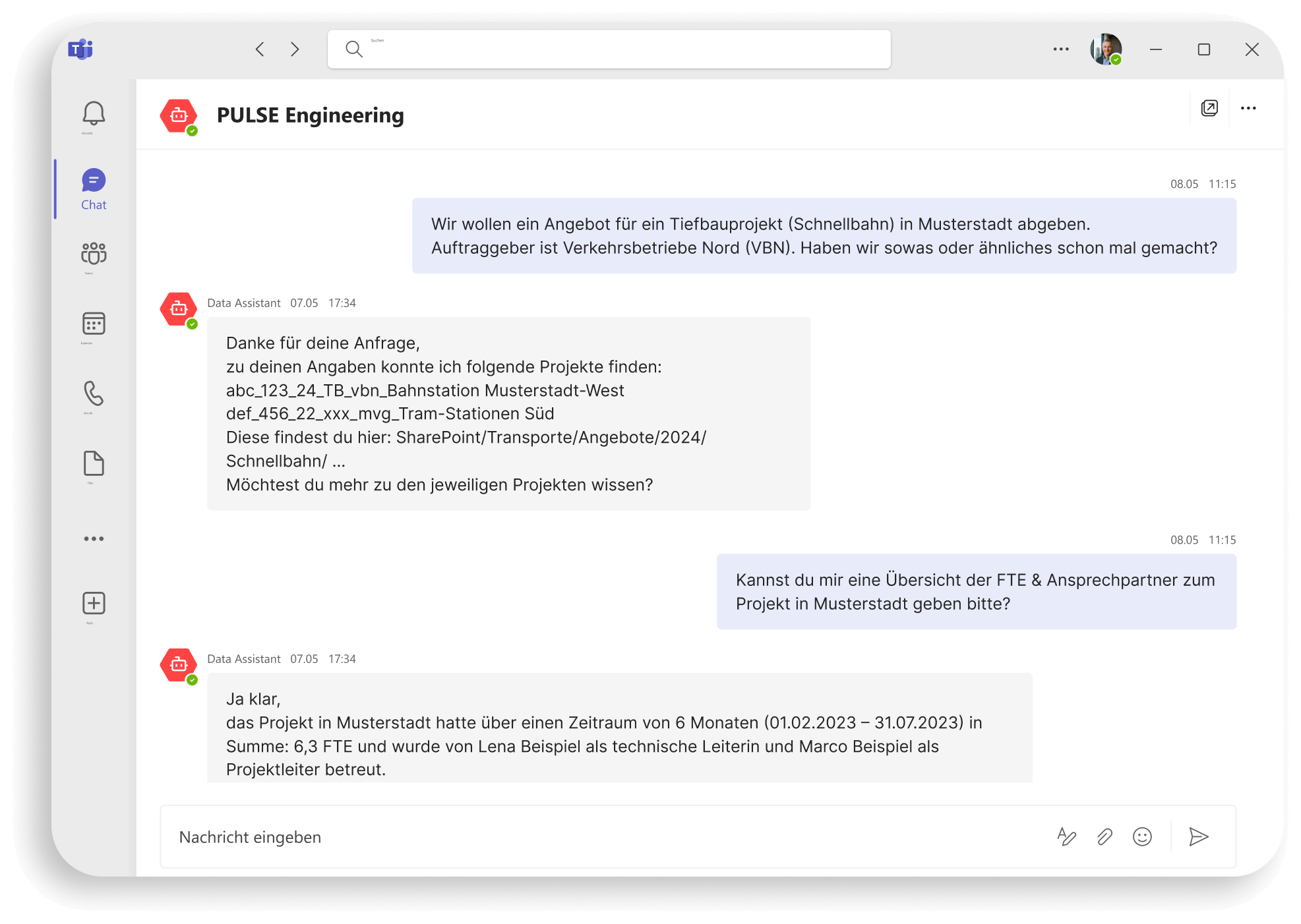The height and width of the screenshot is (924, 1301).
Task: Pop out the PULSE Engineering chat
Action: click(1209, 108)
